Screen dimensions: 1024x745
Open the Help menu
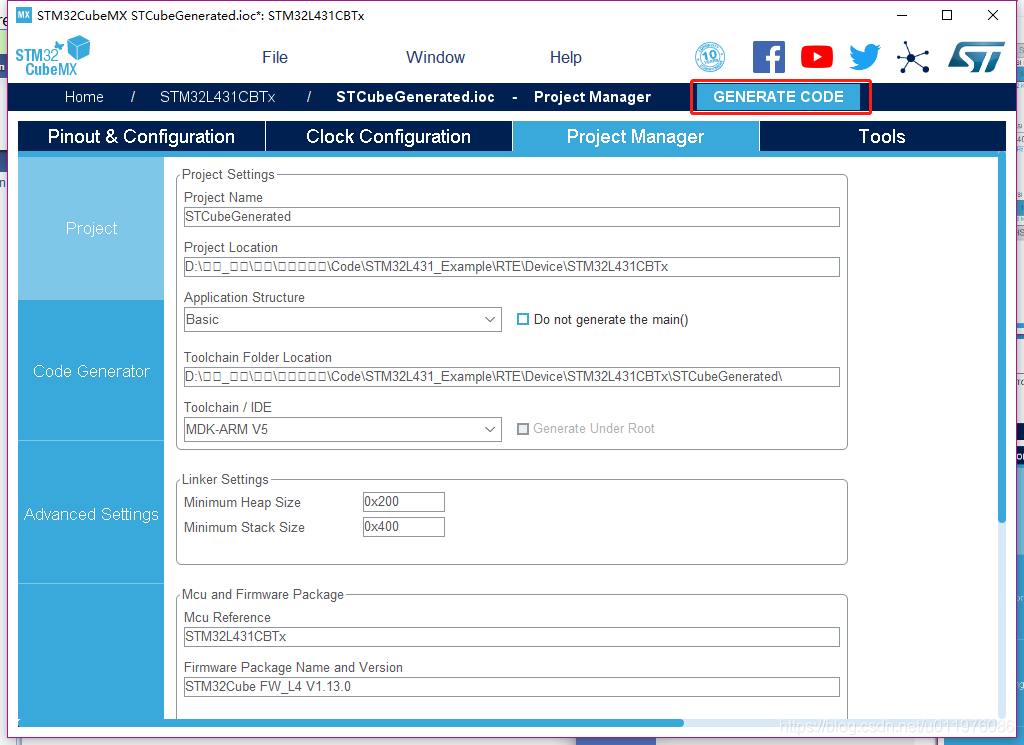[566, 57]
